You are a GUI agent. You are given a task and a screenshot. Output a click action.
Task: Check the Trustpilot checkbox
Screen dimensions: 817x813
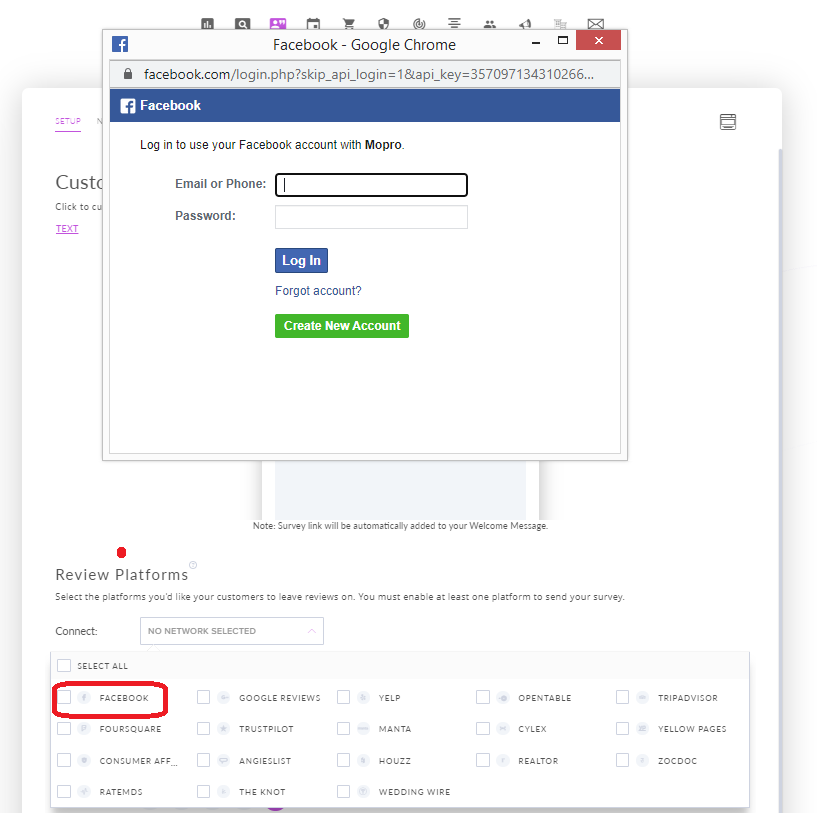tap(204, 729)
